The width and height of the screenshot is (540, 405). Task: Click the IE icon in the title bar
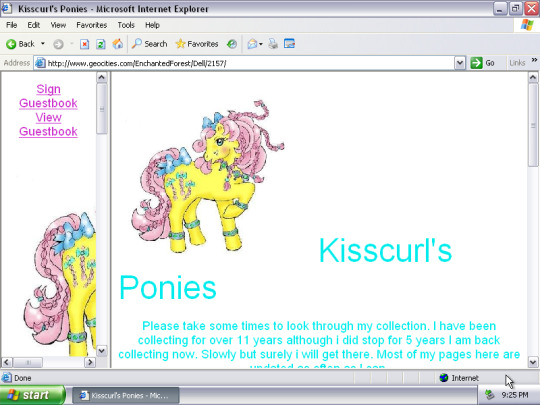8,8
